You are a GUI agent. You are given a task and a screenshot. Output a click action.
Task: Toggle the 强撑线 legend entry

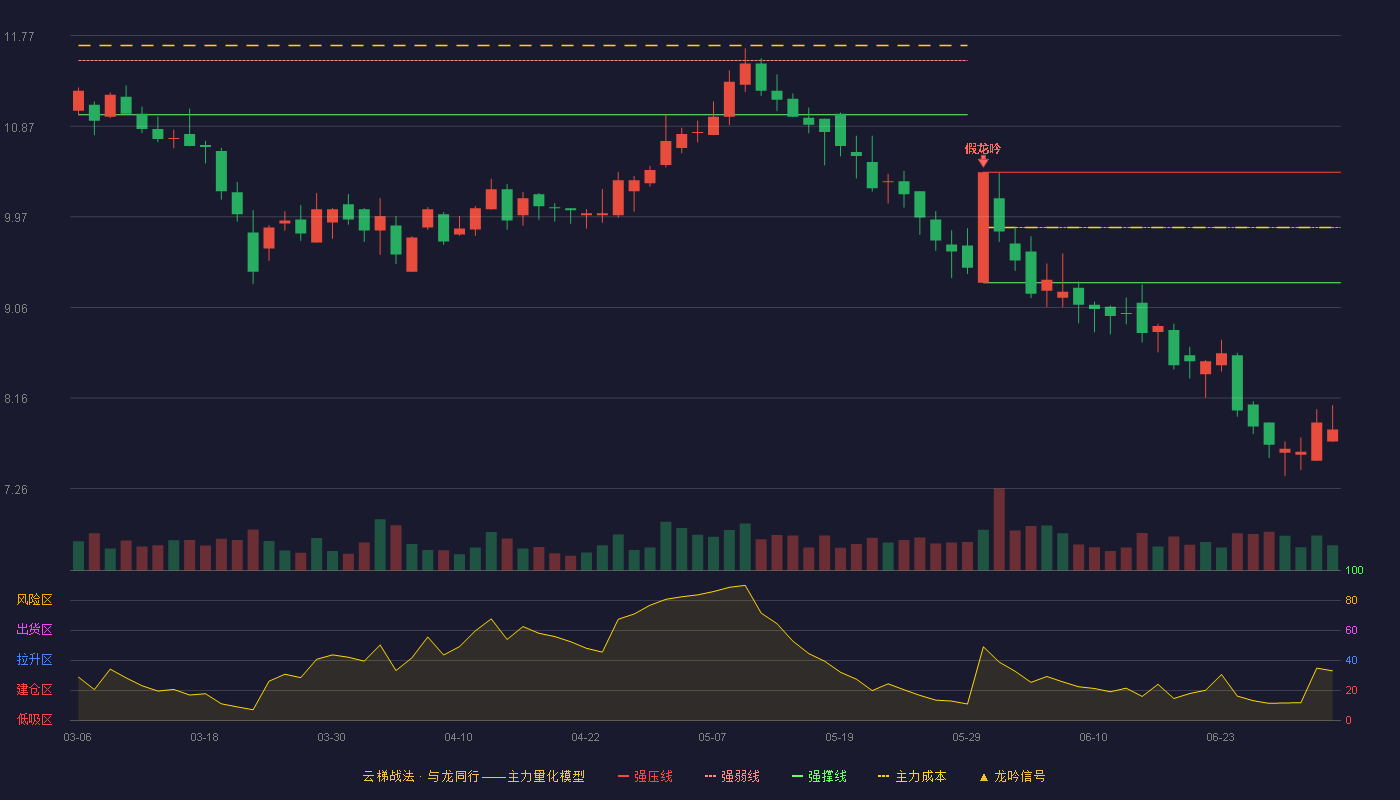819,776
